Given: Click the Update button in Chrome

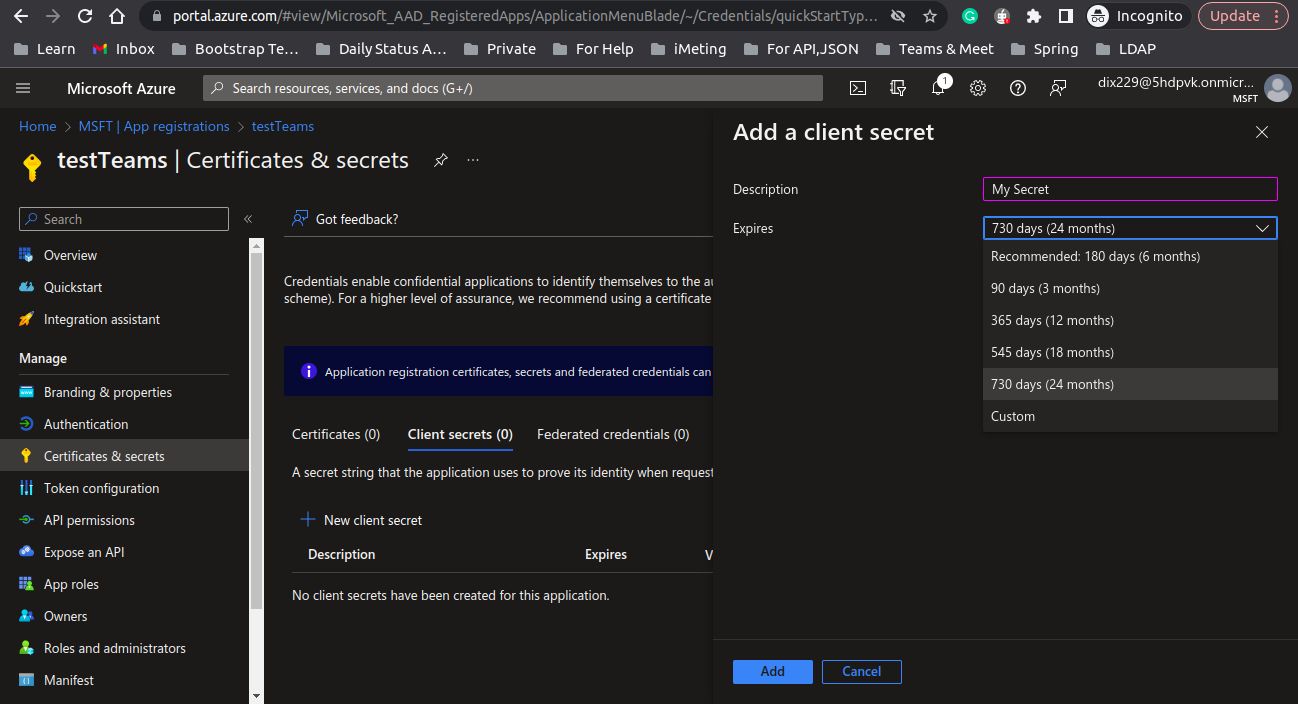Looking at the screenshot, I should 1243,16.
